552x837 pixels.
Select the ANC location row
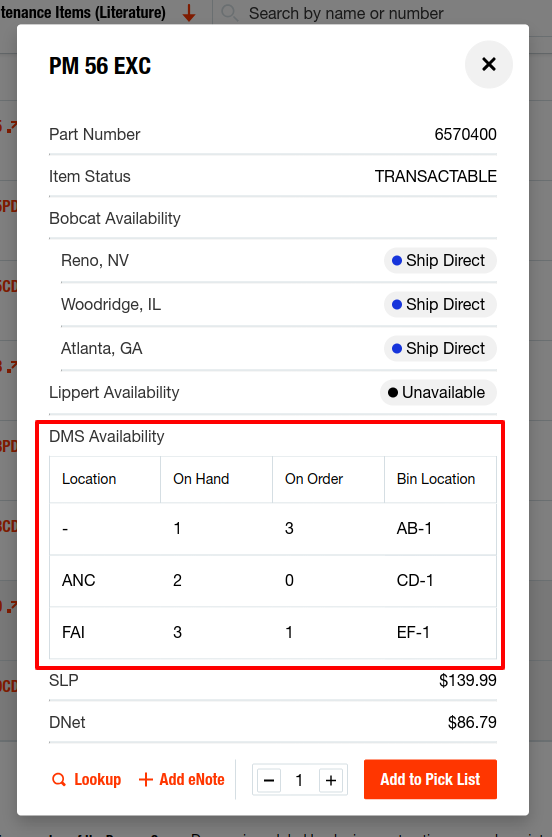click(273, 580)
